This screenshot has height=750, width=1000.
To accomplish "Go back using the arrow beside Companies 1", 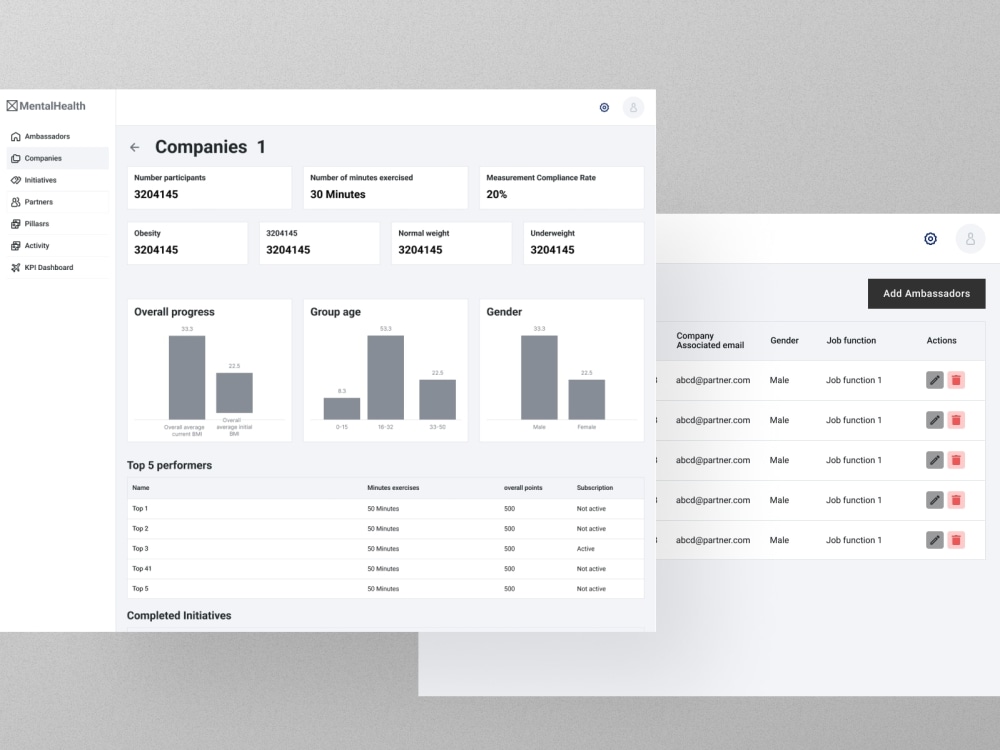I will point(135,147).
